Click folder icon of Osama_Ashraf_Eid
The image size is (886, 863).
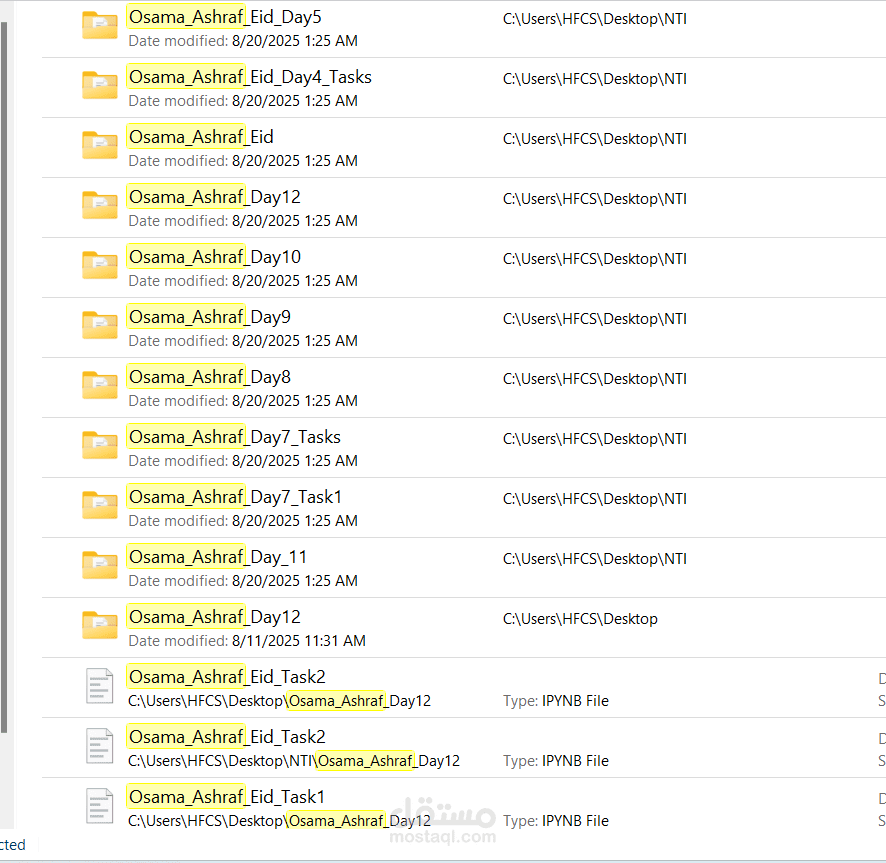[99, 145]
